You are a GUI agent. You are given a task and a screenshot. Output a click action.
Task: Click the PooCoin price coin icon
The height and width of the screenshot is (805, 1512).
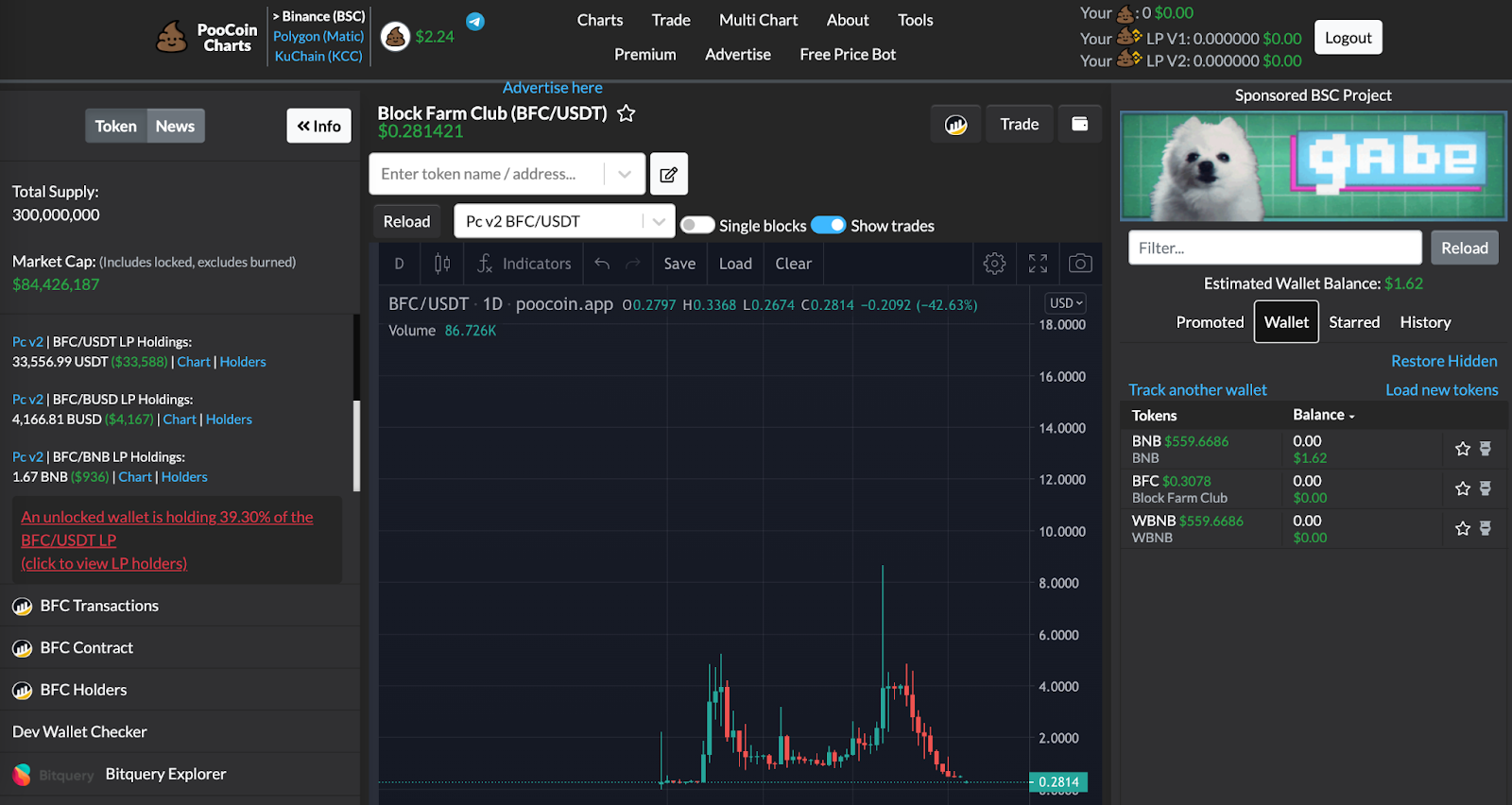(395, 37)
